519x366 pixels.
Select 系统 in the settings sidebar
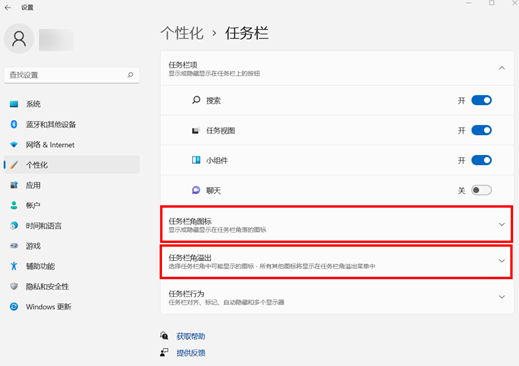(x=72, y=104)
